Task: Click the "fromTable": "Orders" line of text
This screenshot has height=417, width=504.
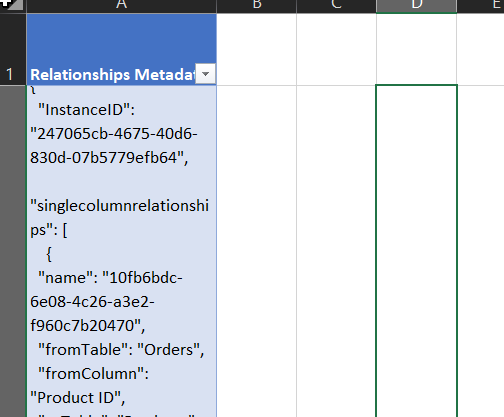Action: pyautogui.click(x=121, y=350)
